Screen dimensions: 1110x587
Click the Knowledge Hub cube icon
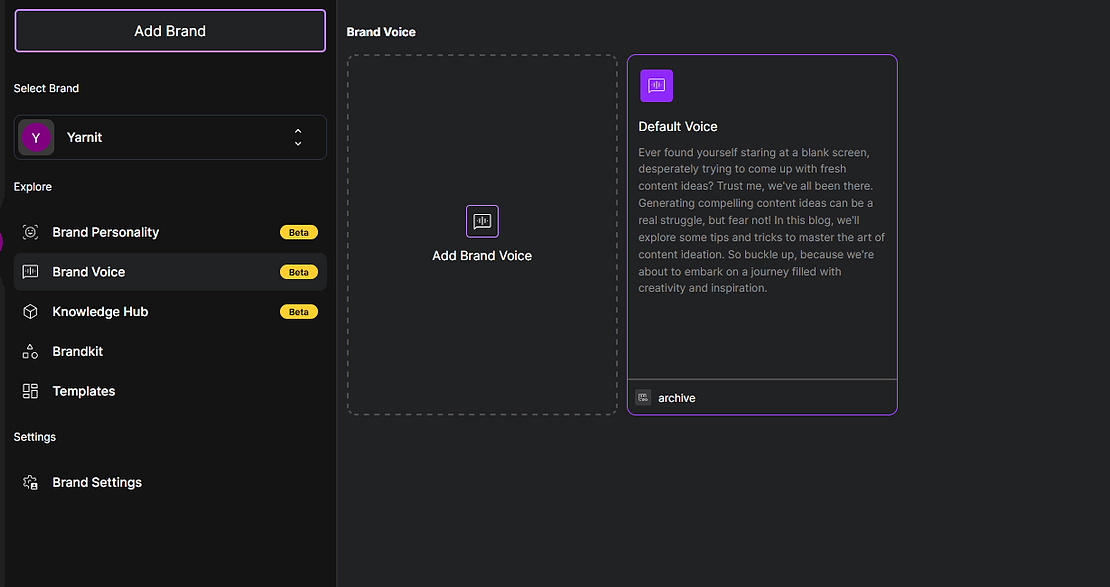pyautogui.click(x=30, y=312)
